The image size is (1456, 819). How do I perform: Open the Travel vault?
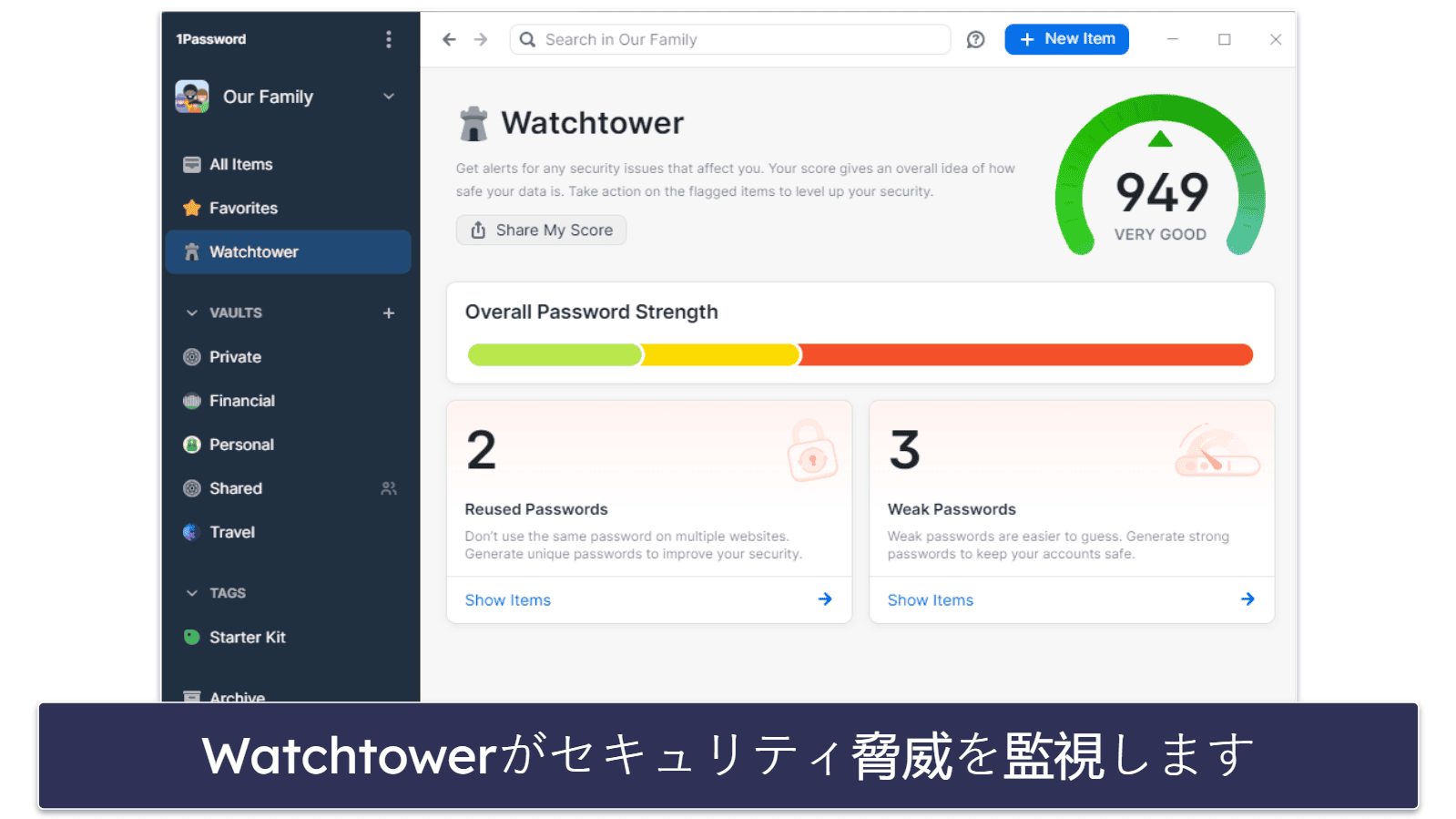pyautogui.click(x=288, y=532)
